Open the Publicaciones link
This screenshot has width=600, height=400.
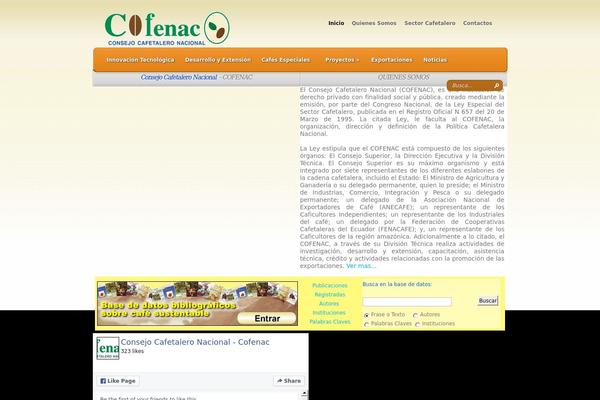click(329, 286)
